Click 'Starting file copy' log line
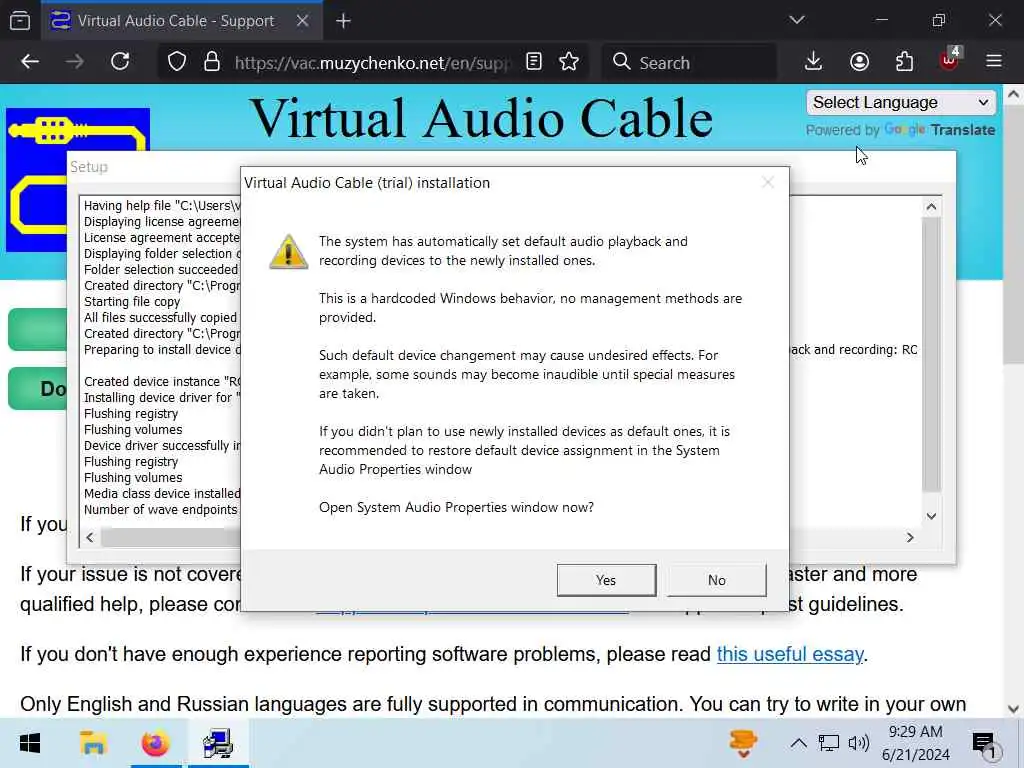The image size is (1024, 768). point(132,302)
